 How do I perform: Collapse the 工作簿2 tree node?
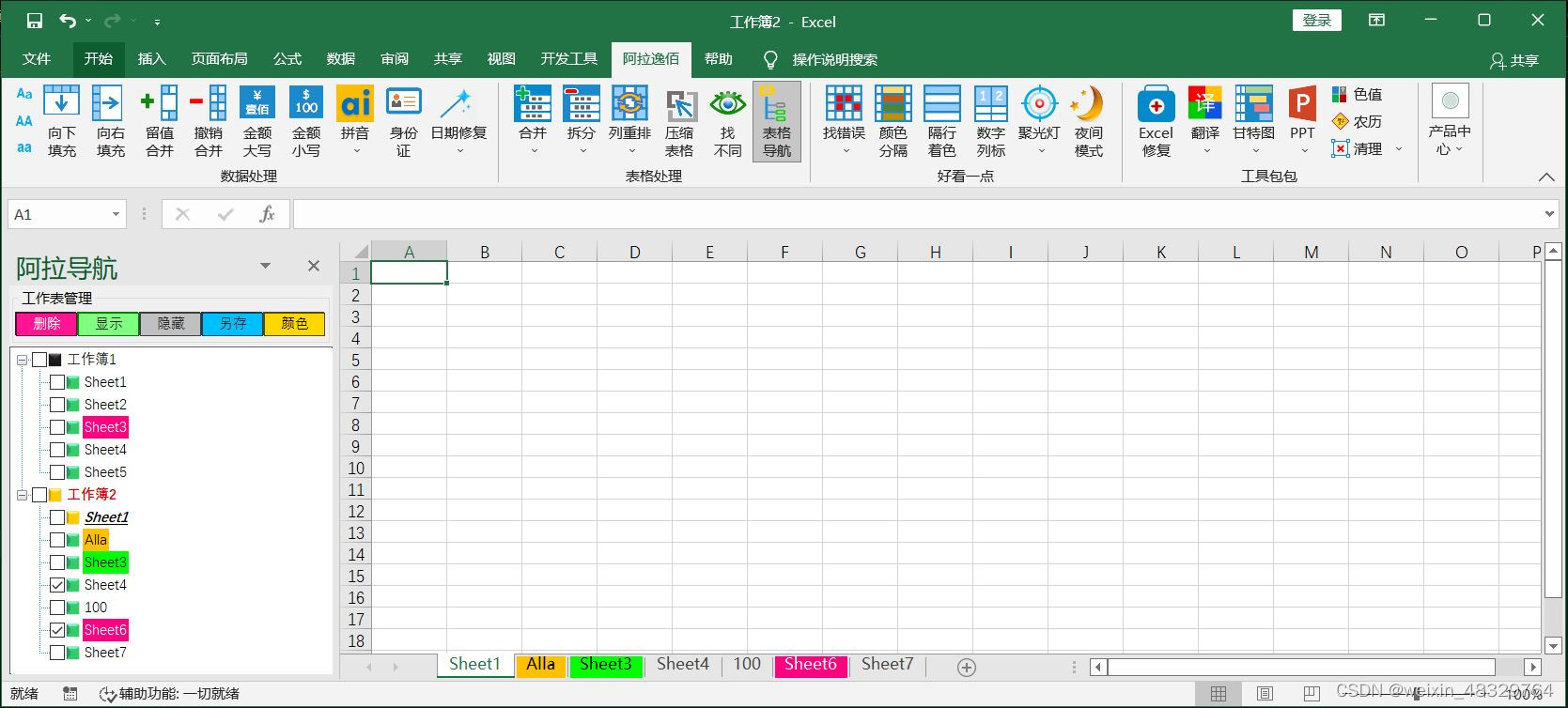[22, 495]
